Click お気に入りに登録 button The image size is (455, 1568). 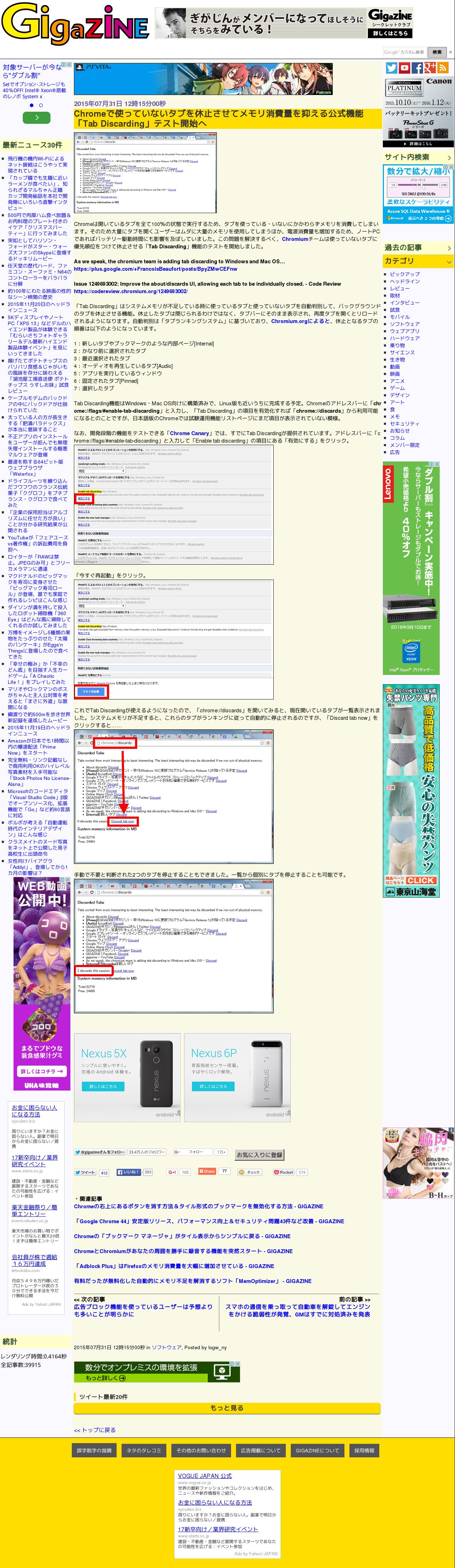click(259, 1155)
